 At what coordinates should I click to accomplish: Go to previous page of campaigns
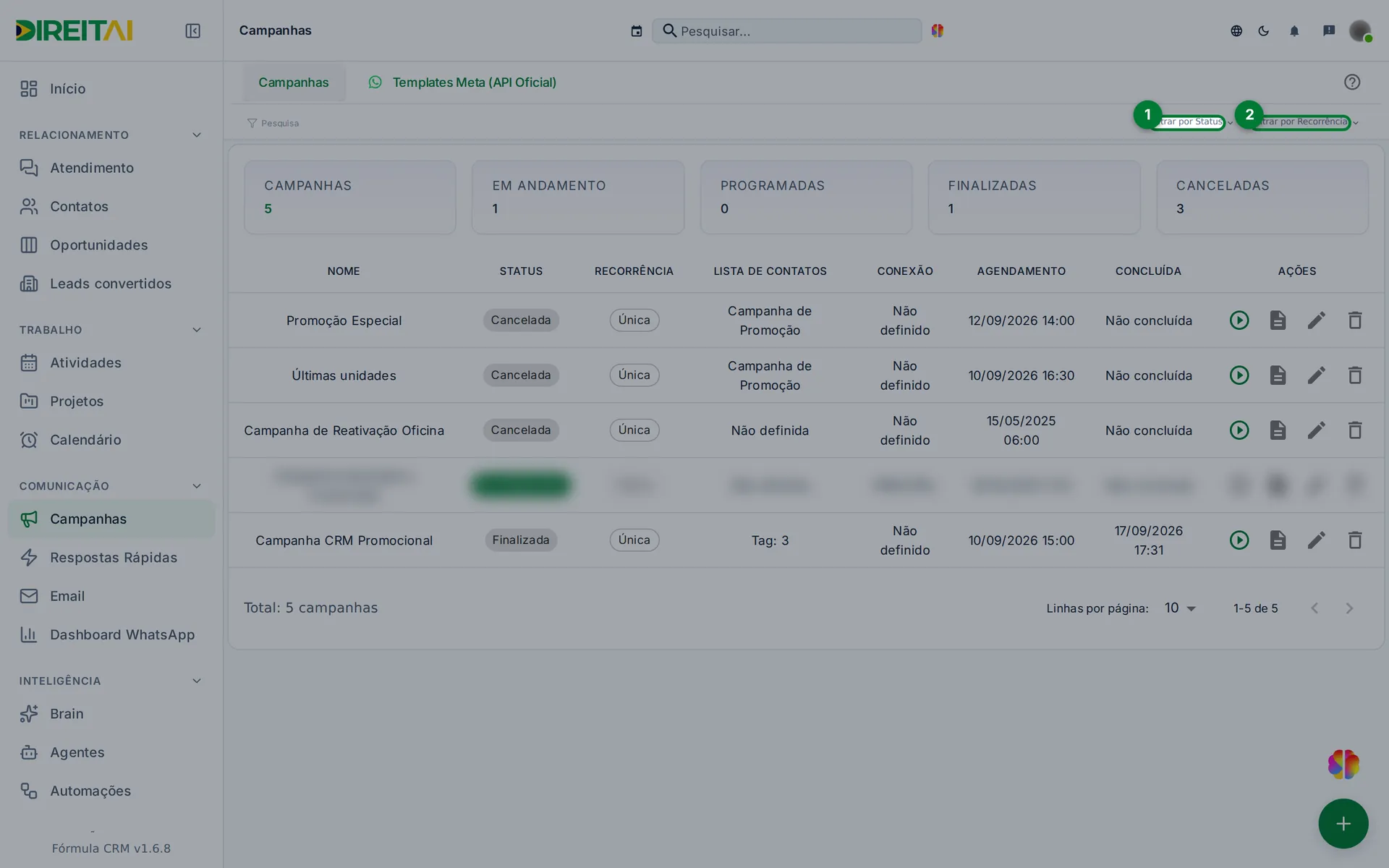[1314, 608]
